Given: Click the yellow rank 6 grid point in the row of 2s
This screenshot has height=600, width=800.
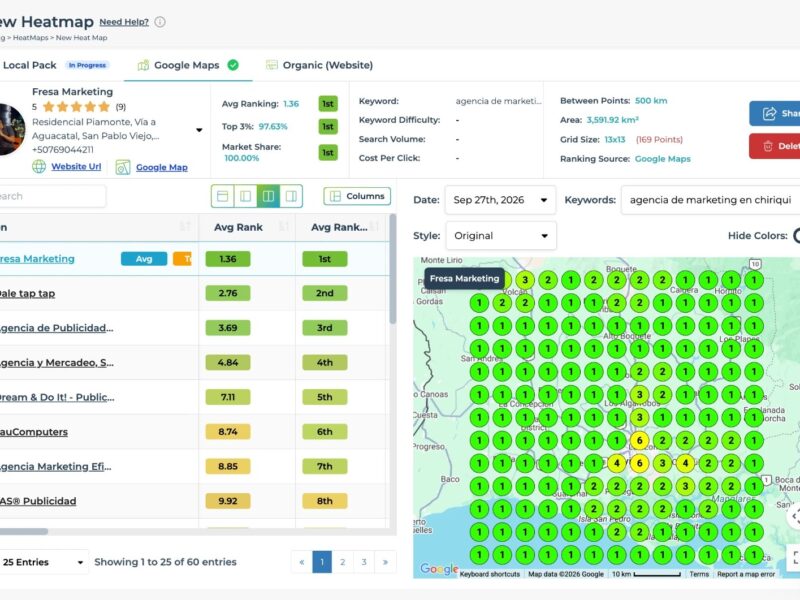Looking at the screenshot, I should 639,440.
